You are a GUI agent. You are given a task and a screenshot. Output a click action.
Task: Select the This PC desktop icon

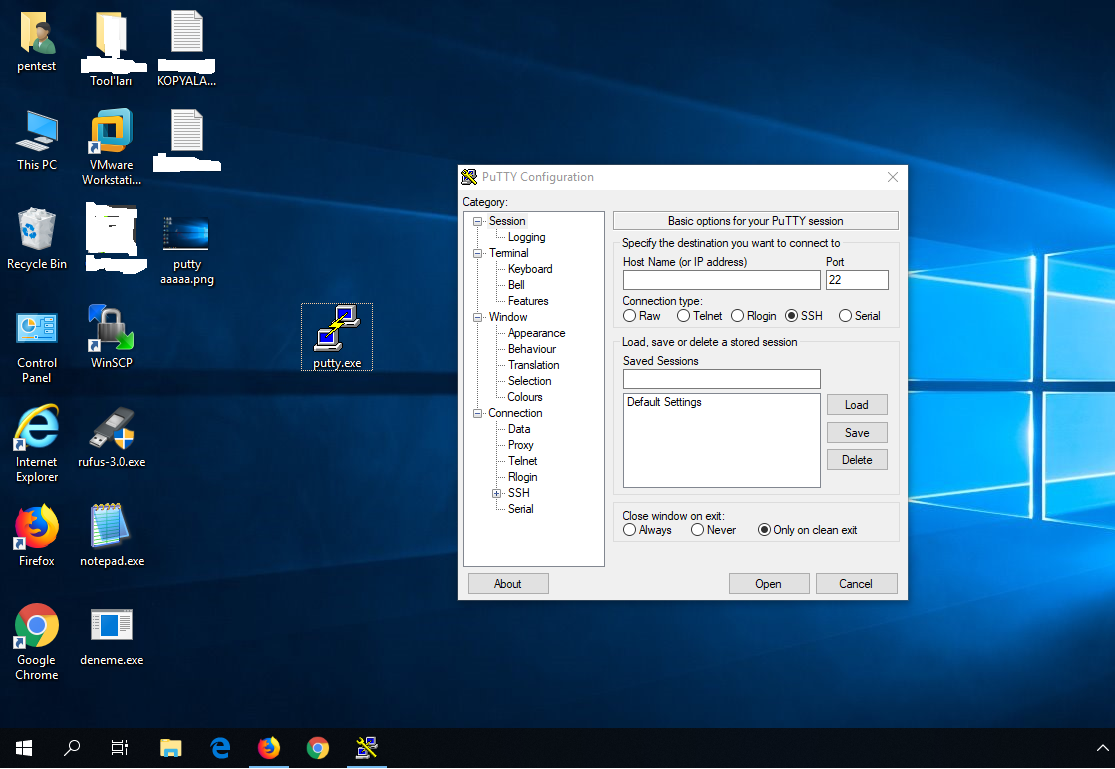[x=36, y=141]
